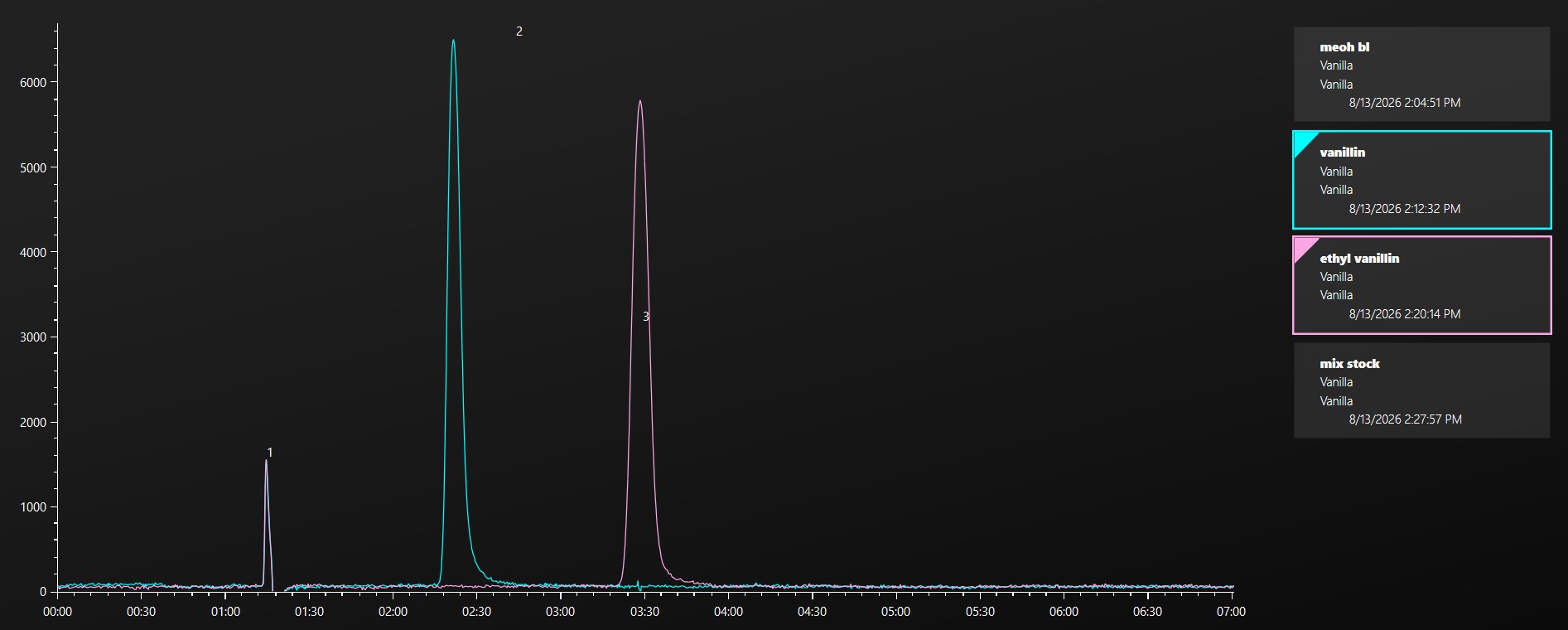Click the 00:00 origin label on time axis
This screenshot has height=630, width=1568.
[x=57, y=612]
